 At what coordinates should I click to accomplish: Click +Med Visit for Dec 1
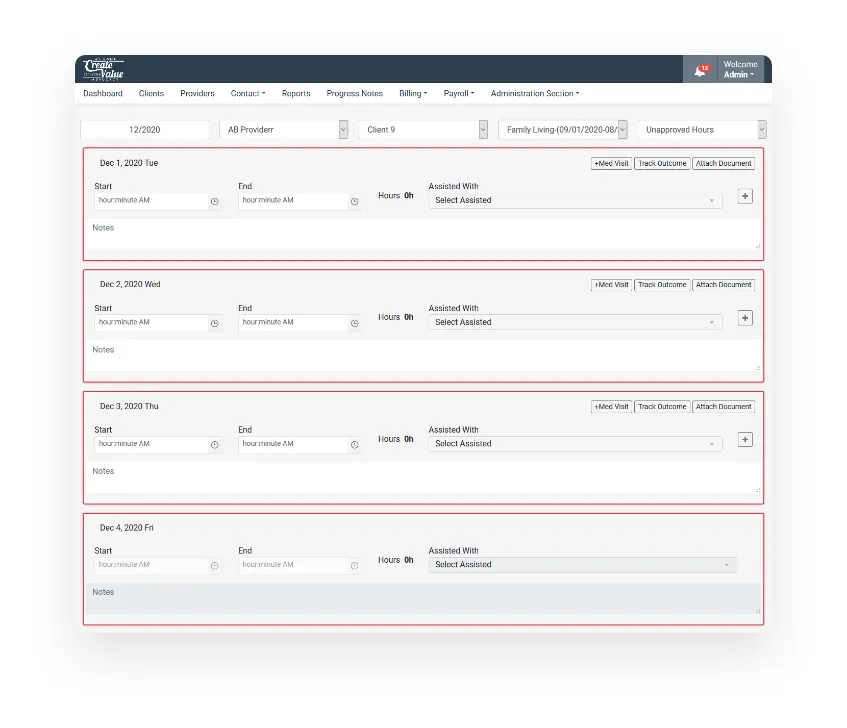[x=611, y=163]
